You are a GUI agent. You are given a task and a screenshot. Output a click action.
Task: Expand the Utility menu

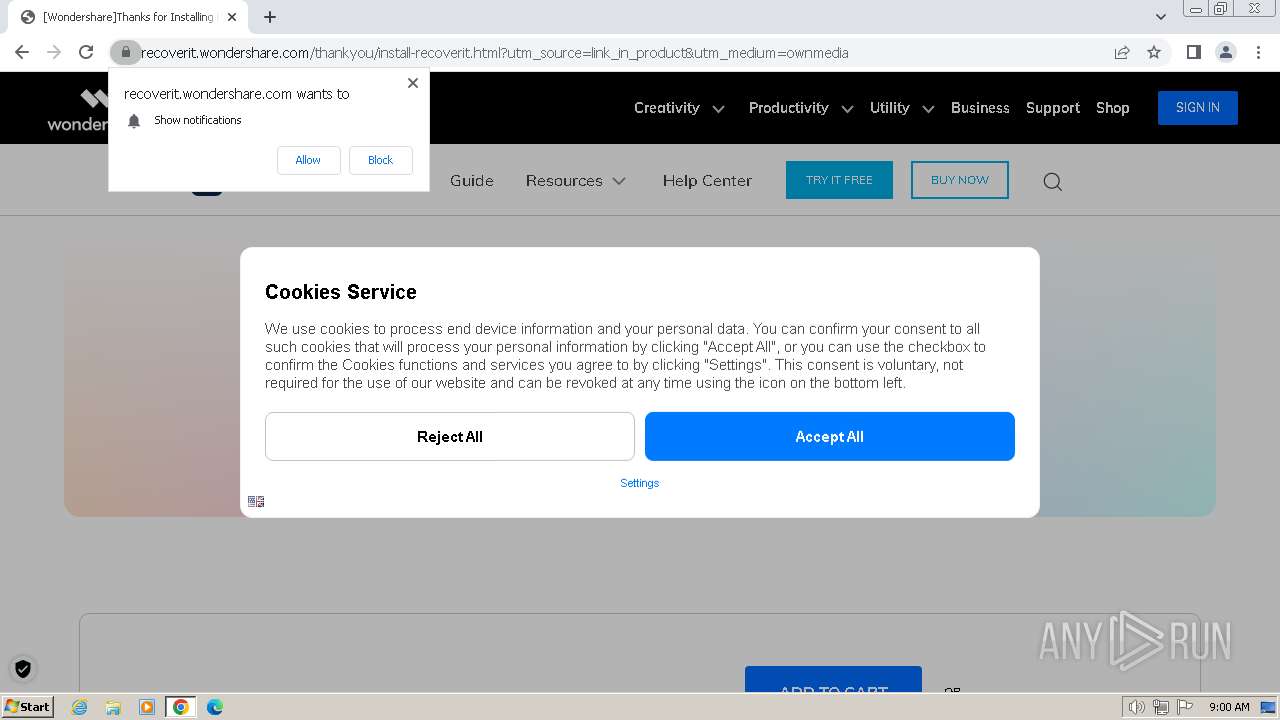coord(902,108)
